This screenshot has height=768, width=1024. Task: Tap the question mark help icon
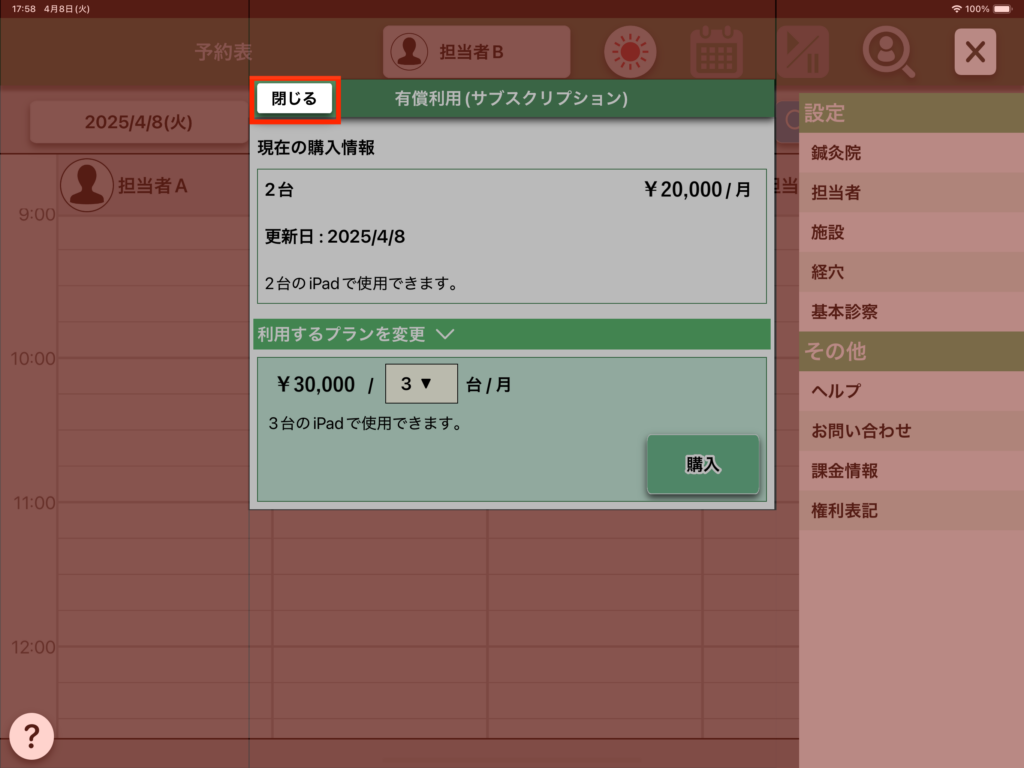(x=31, y=737)
